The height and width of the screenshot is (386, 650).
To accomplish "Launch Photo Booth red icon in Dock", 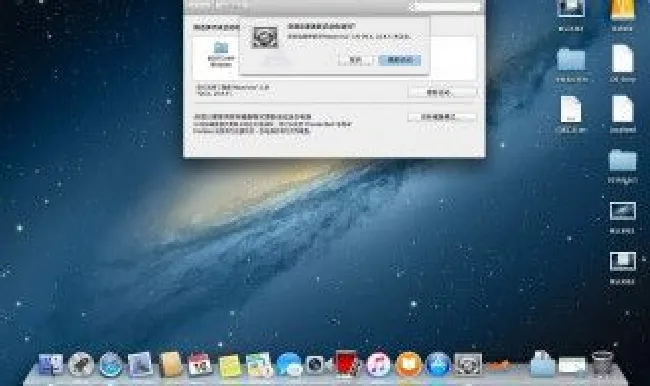I will tap(347, 364).
